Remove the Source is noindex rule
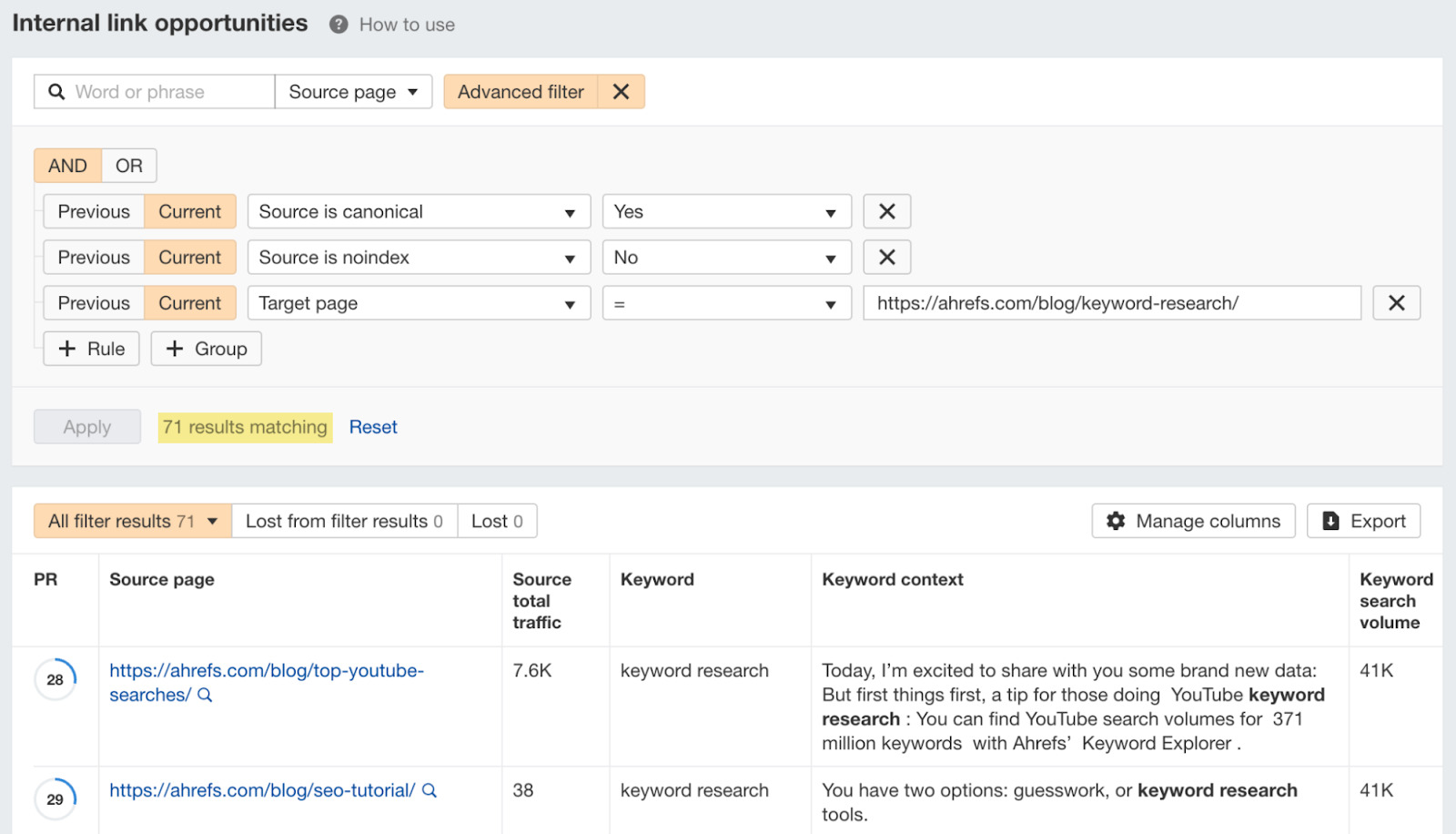This screenshot has height=834, width=1456. pos(886,258)
